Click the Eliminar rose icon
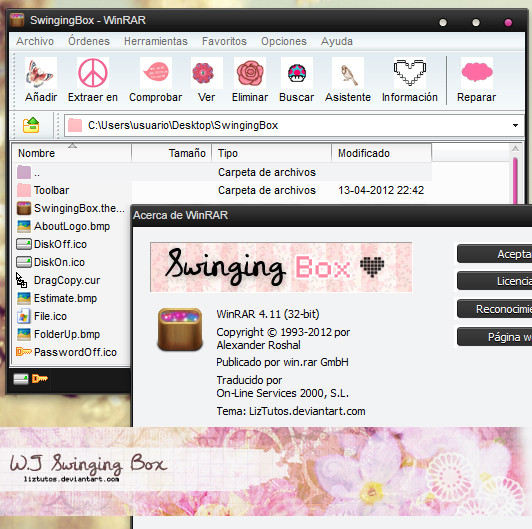Image resolution: width=532 pixels, height=529 pixels. pos(250,73)
